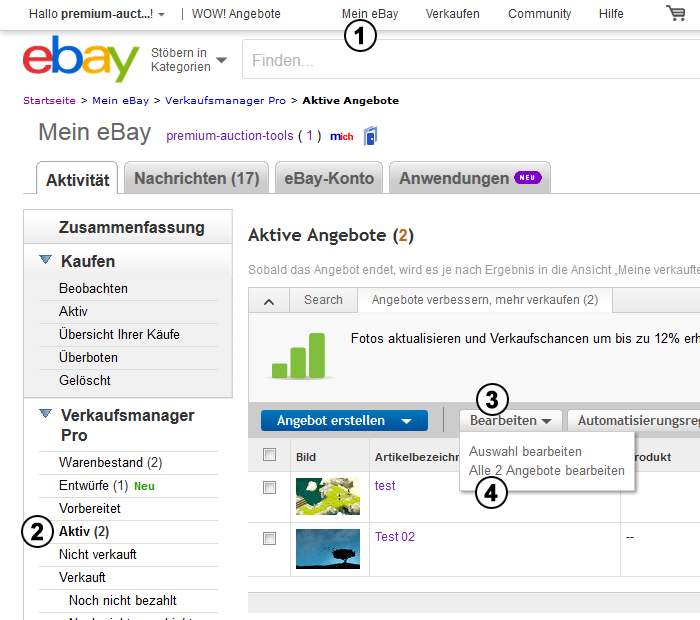
Task: Open the Bearbeiten dropdown
Action: click(x=510, y=420)
